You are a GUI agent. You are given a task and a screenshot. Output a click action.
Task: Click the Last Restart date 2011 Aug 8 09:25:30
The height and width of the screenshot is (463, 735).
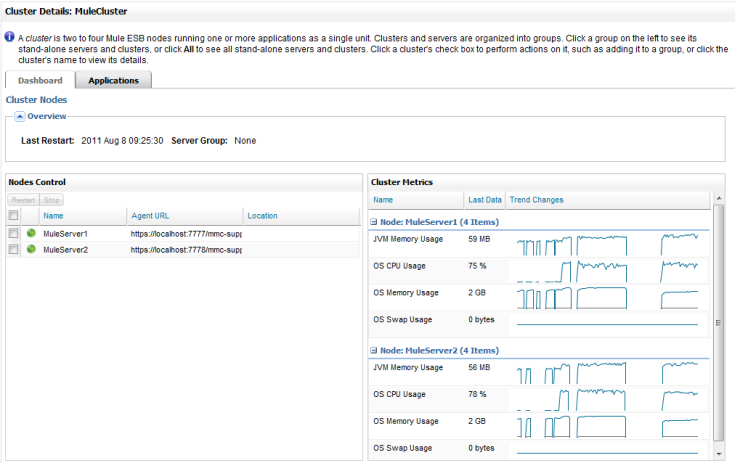tap(122, 141)
